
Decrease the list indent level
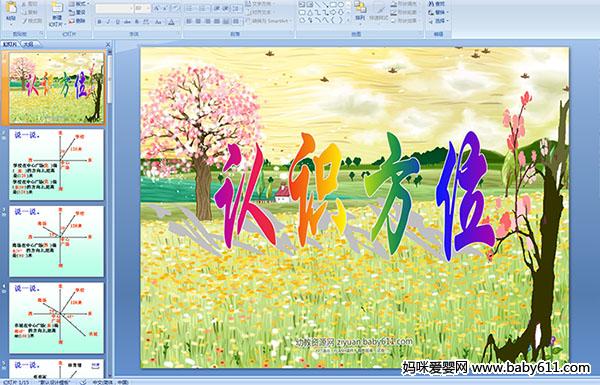click(x=217, y=8)
